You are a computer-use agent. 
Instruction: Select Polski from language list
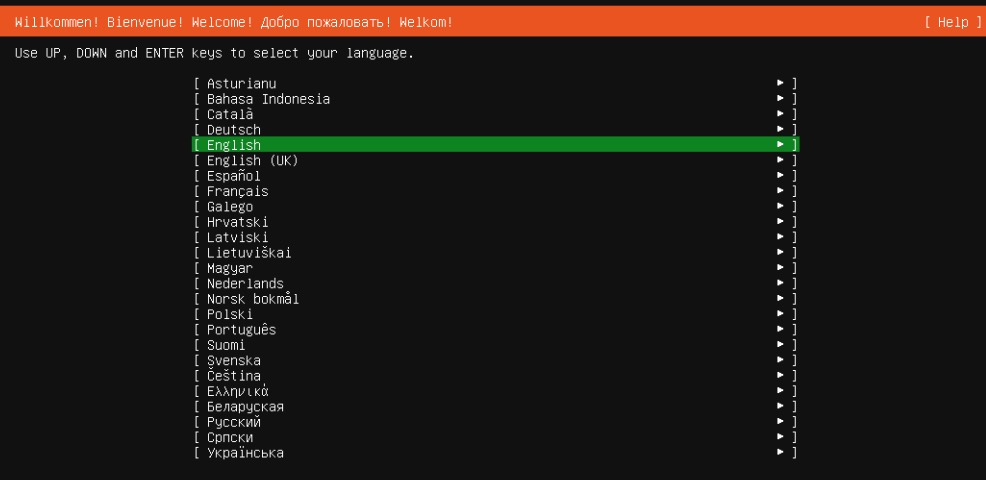tap(496, 314)
